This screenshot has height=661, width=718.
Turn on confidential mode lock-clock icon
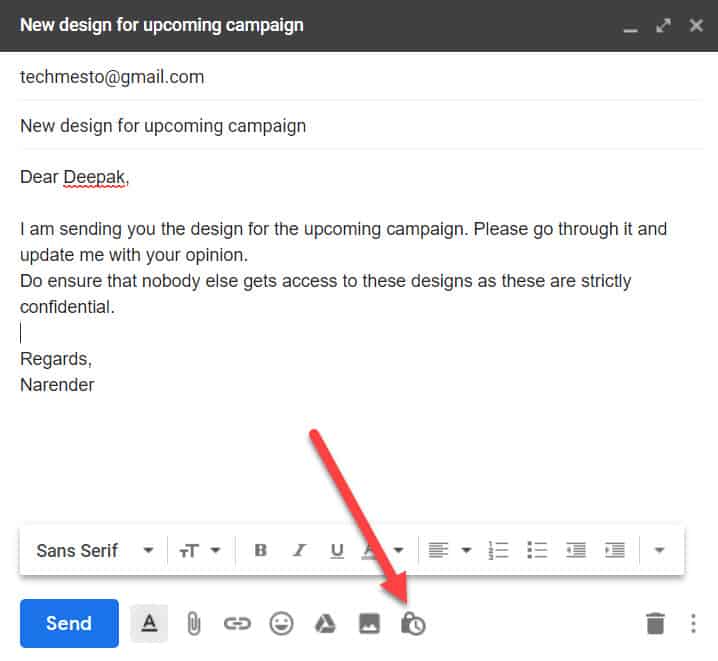413,623
